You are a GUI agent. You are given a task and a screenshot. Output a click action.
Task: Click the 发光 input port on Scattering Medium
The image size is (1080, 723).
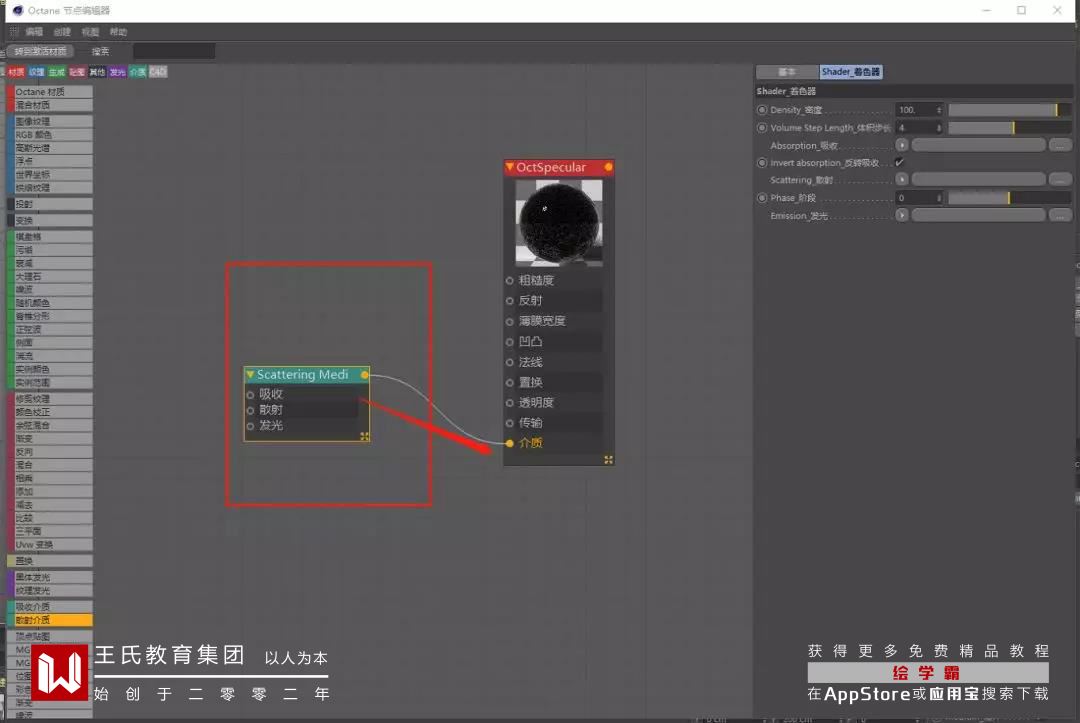(x=250, y=426)
